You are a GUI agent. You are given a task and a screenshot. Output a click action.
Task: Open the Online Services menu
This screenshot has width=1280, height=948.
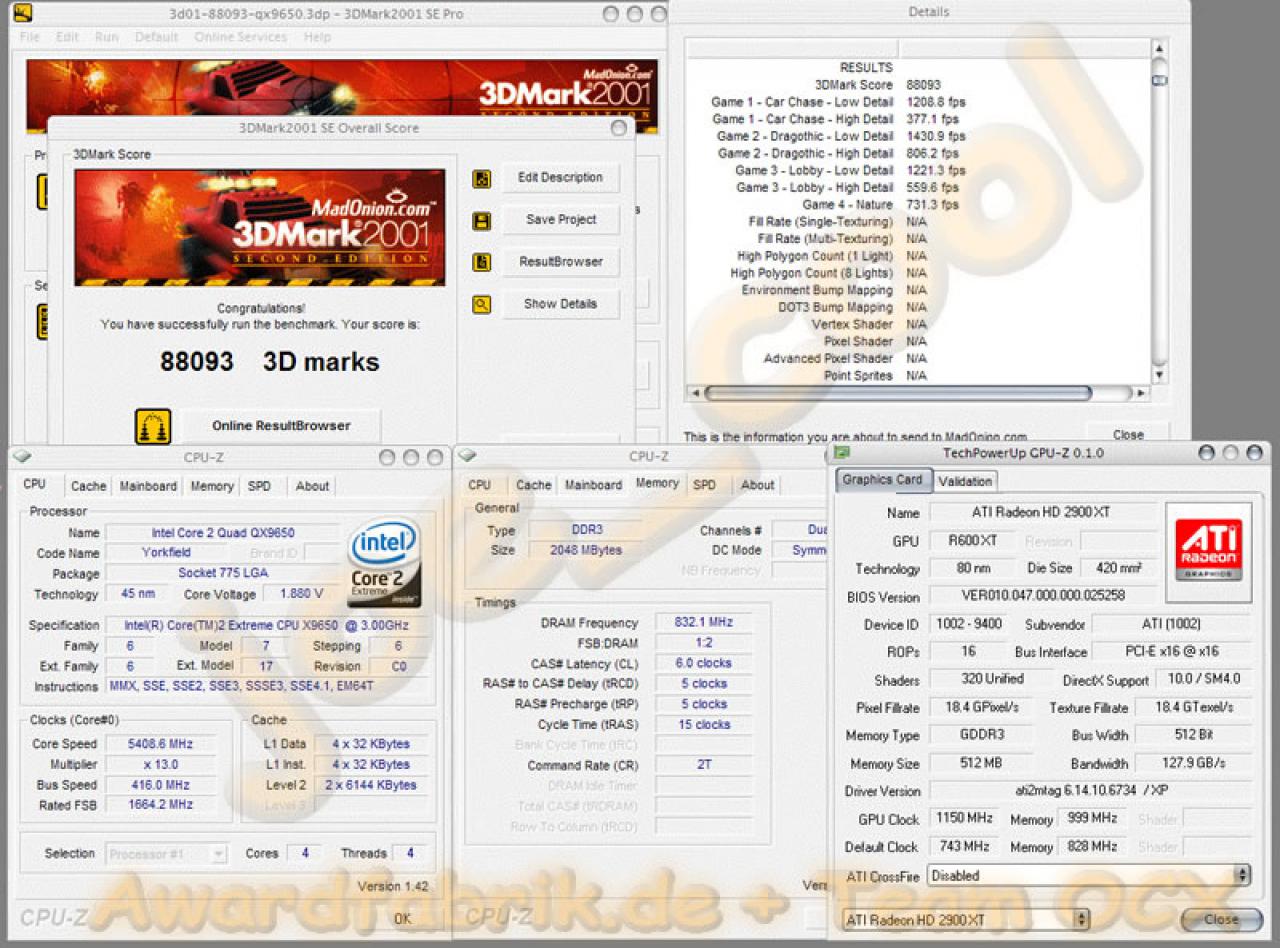pos(240,37)
